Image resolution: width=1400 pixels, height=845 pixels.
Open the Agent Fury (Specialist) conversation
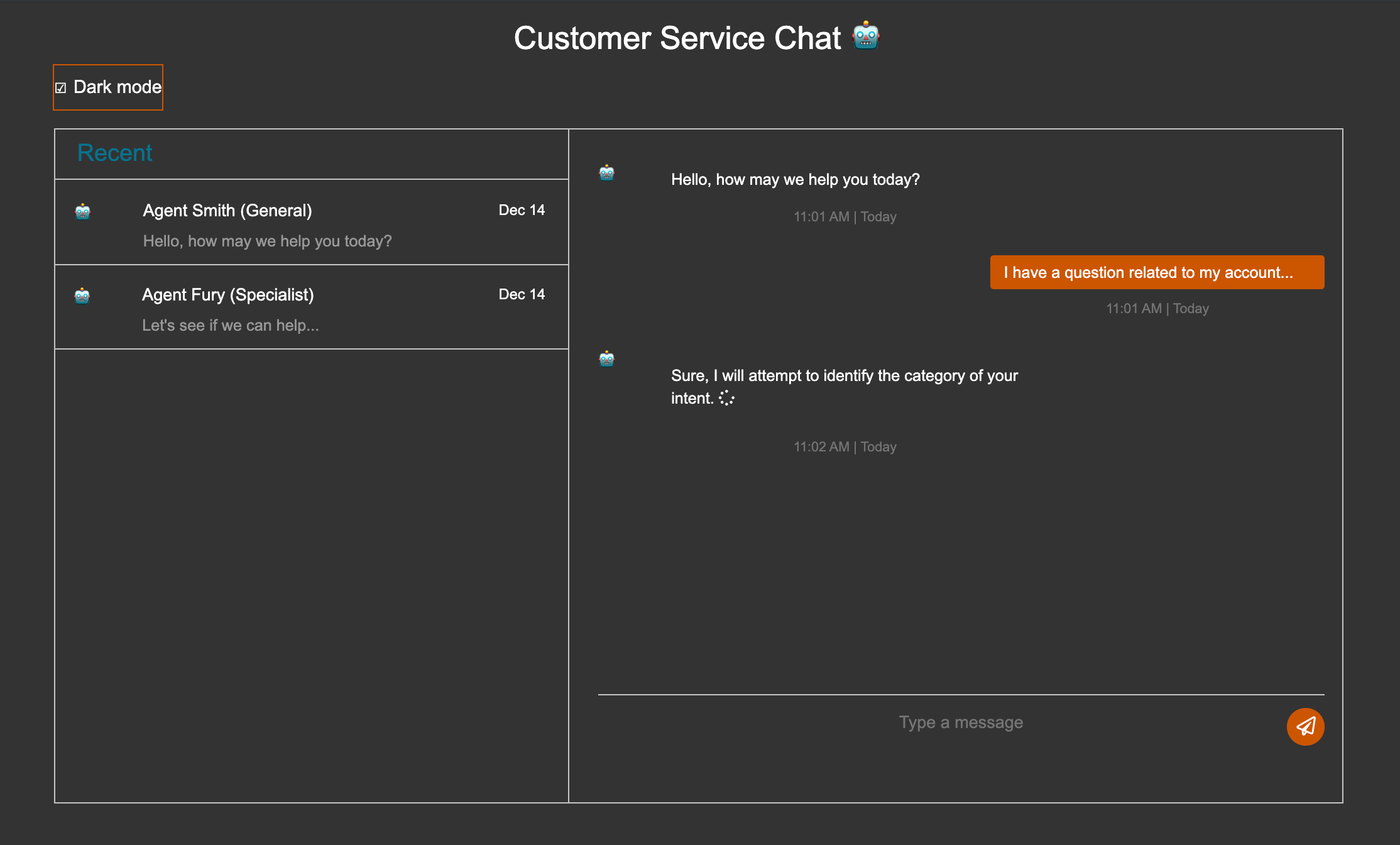[x=312, y=307]
